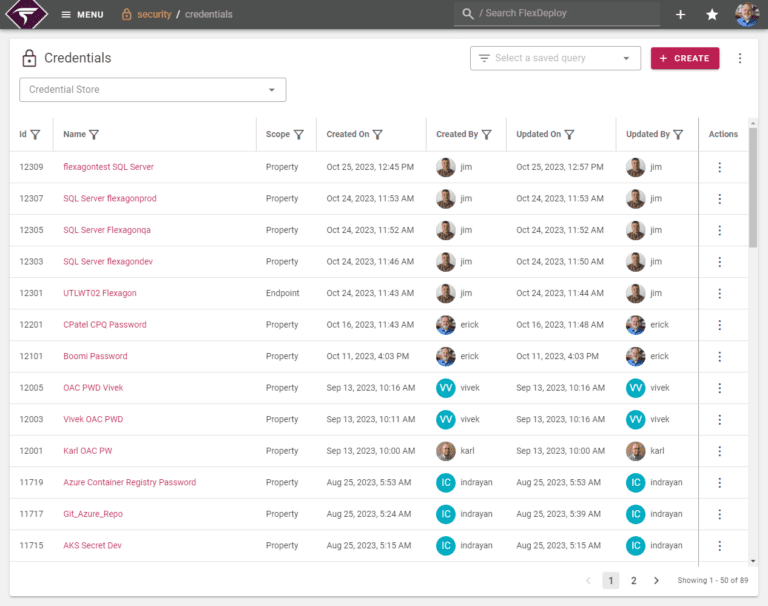Viewport: 768px width, 606px height.
Task: Open SQL Server flexagonprod credential
Action: (110, 198)
